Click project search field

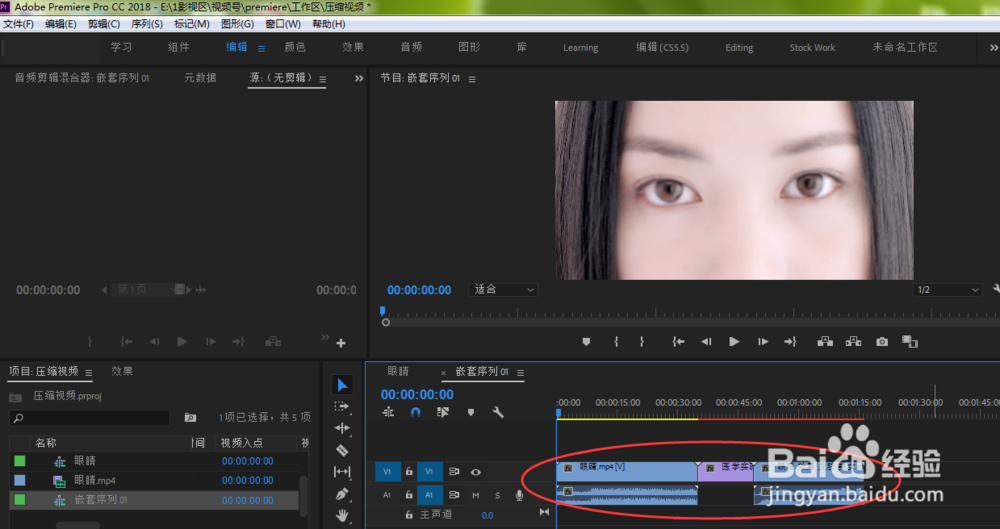click(89, 418)
